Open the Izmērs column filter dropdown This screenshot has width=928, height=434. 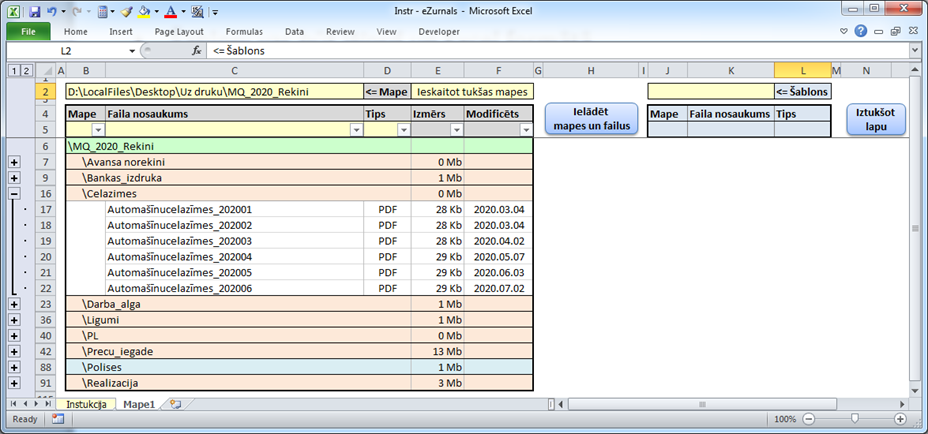(x=457, y=130)
